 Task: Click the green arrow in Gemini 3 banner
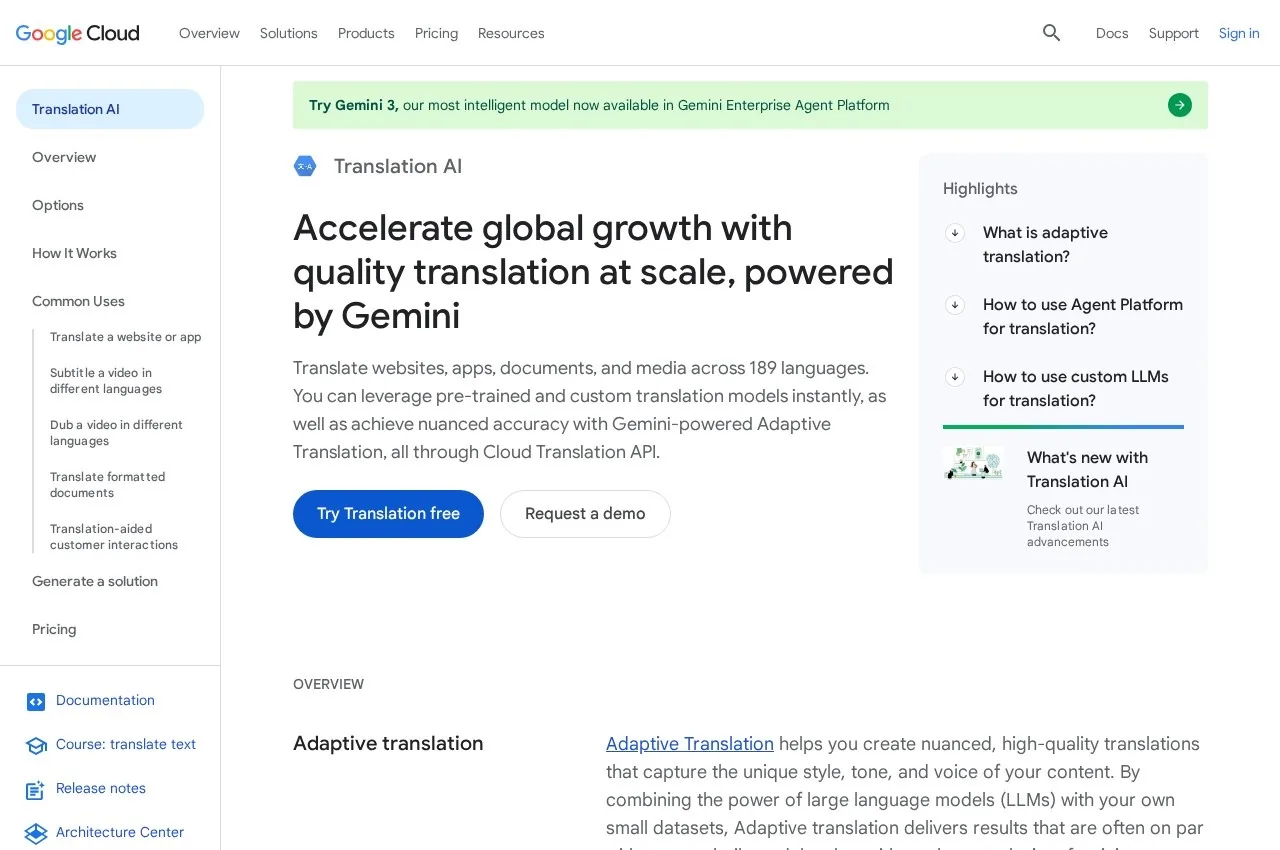tap(1180, 105)
